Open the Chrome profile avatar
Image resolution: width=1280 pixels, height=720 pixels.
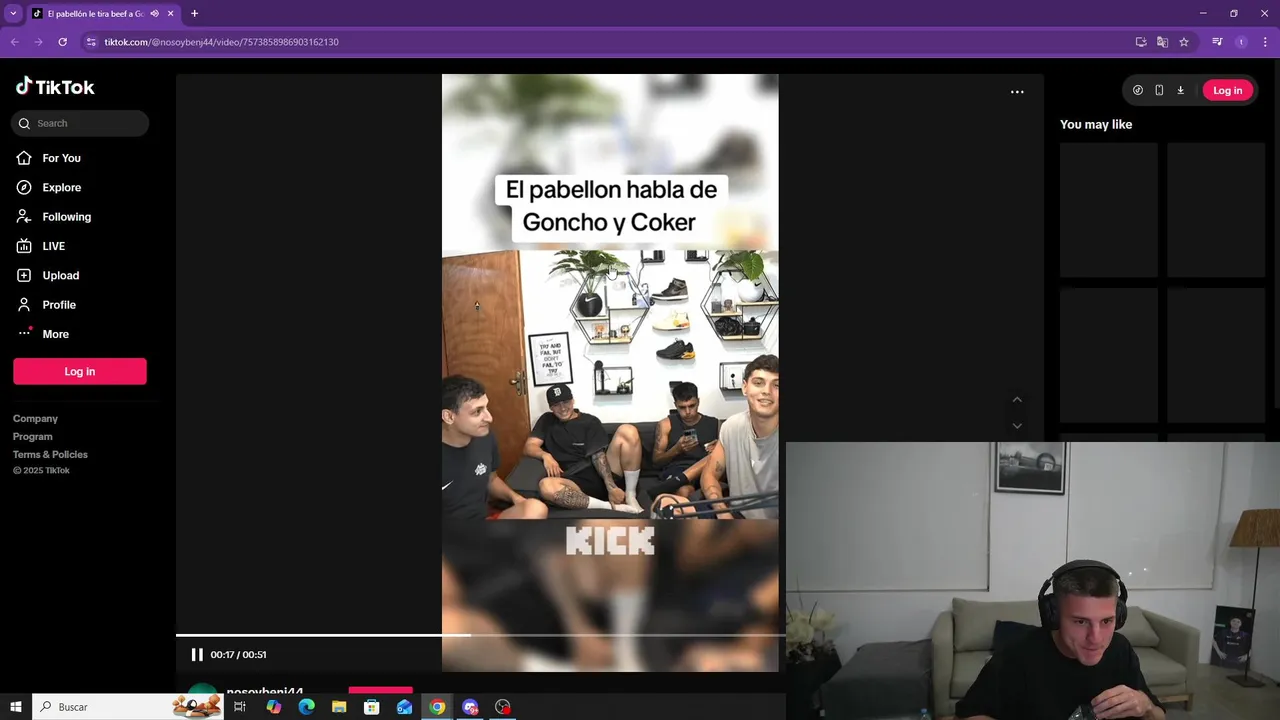(1241, 42)
